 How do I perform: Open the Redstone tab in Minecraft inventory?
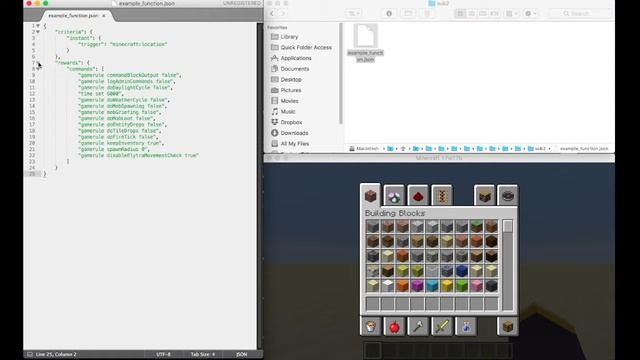click(418, 196)
